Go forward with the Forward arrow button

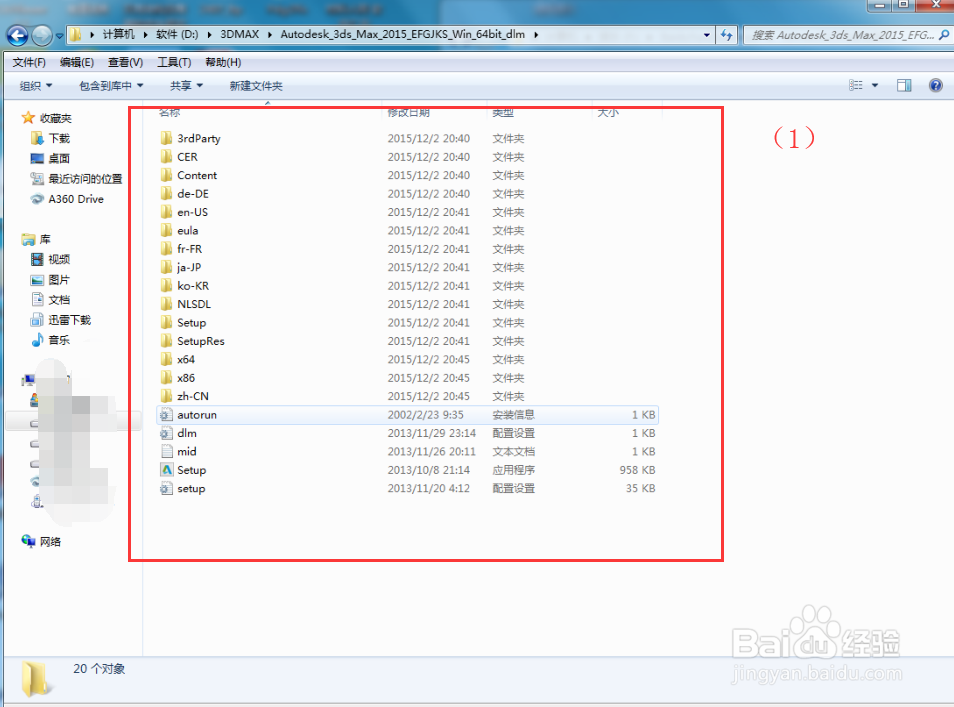[41, 35]
